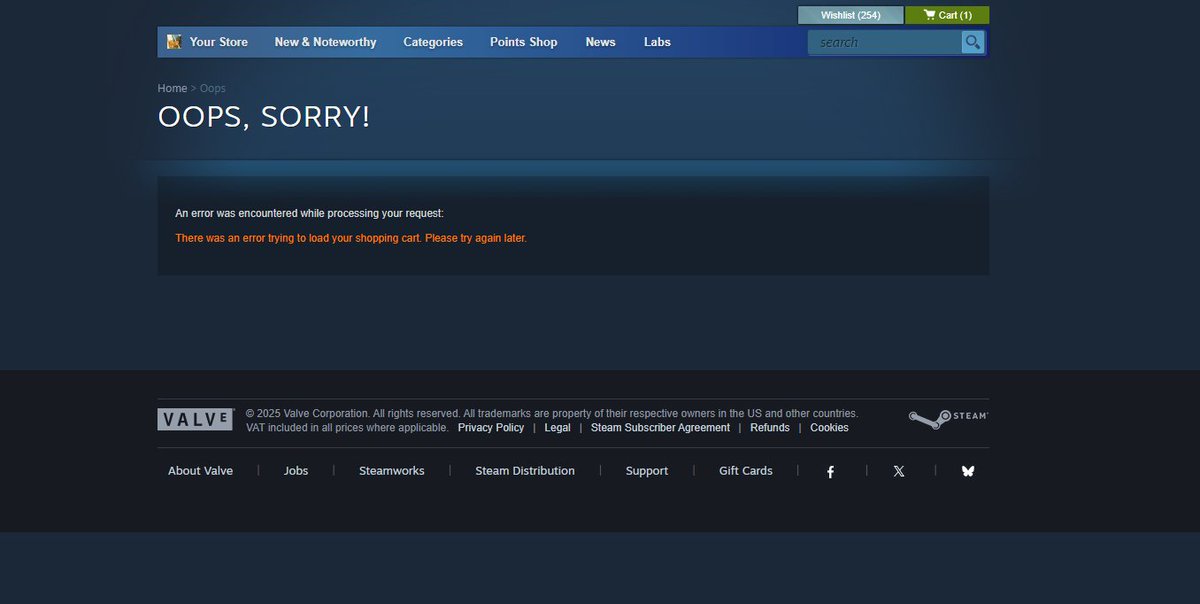The image size is (1200, 604).
Task: Go to the News tab
Action: tap(600, 42)
